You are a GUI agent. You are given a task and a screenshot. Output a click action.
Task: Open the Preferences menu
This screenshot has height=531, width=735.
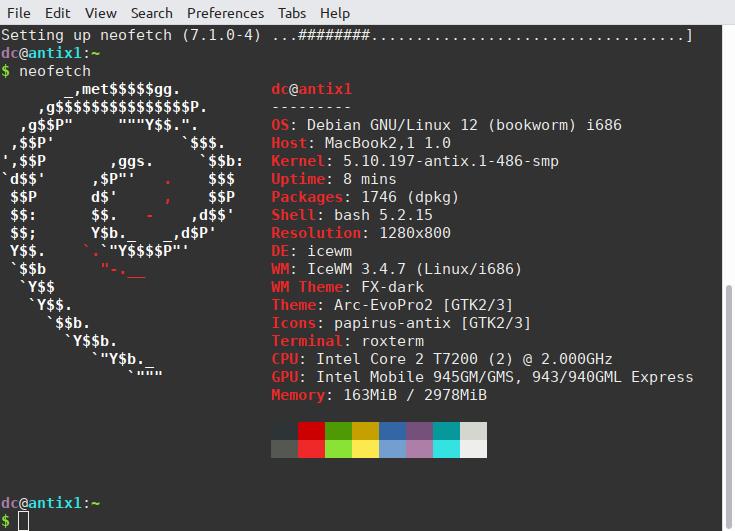click(225, 13)
